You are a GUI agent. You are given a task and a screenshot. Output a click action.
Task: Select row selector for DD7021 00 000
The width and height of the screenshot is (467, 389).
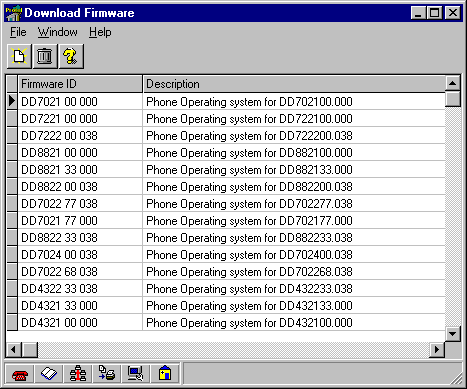tap(12, 101)
